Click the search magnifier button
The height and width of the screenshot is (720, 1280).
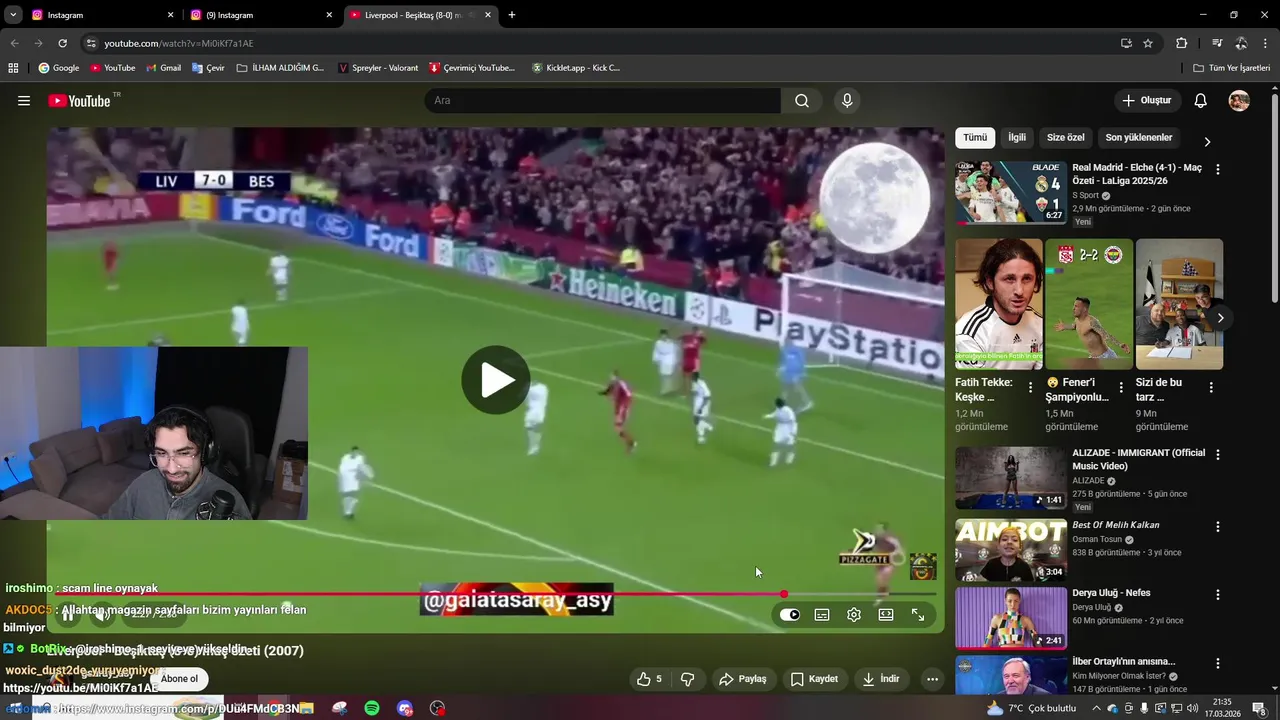(x=802, y=101)
